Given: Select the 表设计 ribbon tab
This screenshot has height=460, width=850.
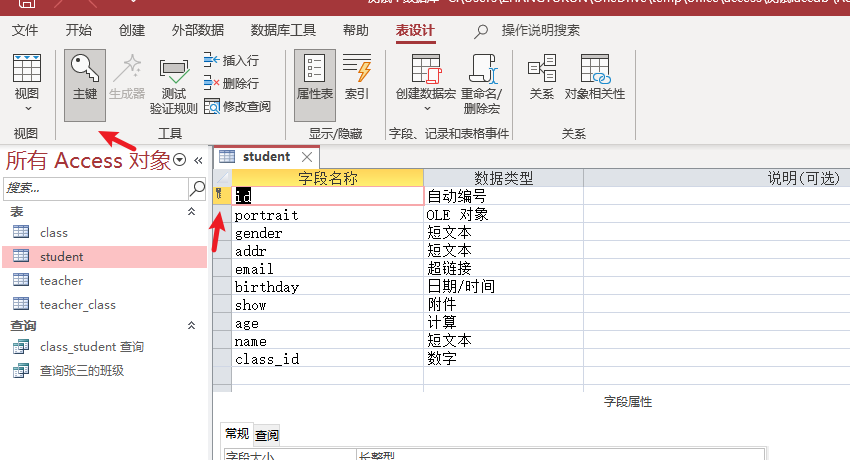Looking at the screenshot, I should [x=415, y=30].
